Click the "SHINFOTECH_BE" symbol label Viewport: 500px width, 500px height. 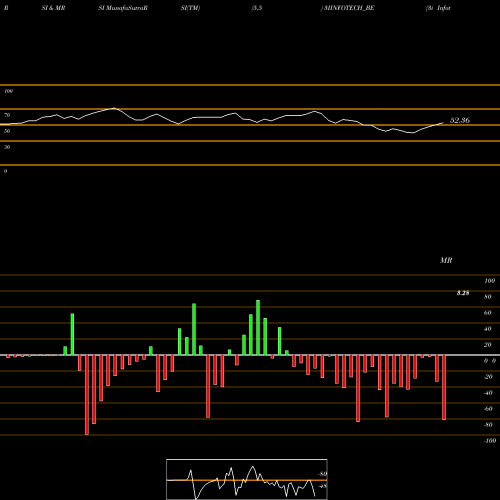[x=349, y=8]
